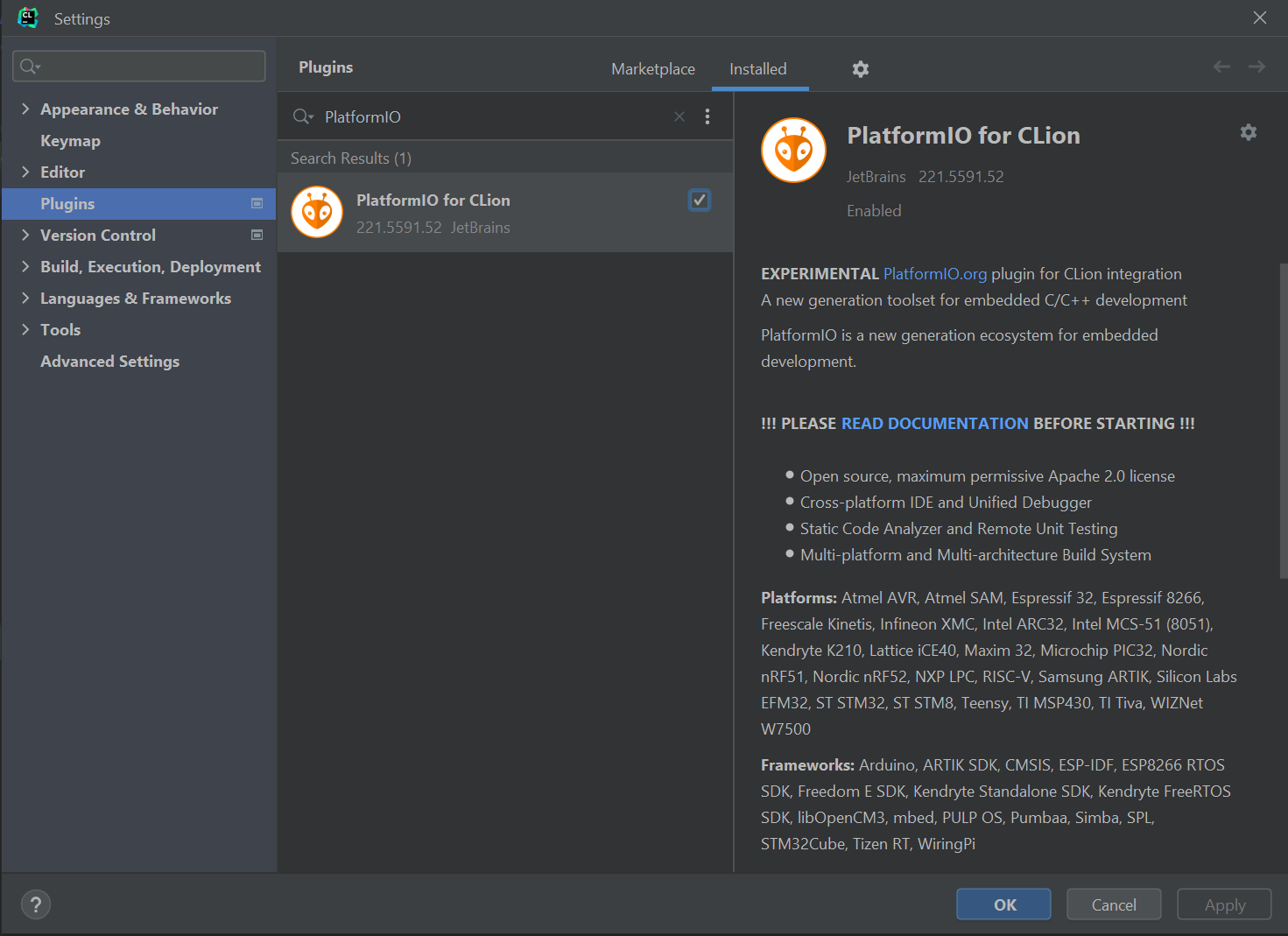Viewport: 1288px width, 936px height.
Task: Open help with question mark button
Action: (x=36, y=904)
